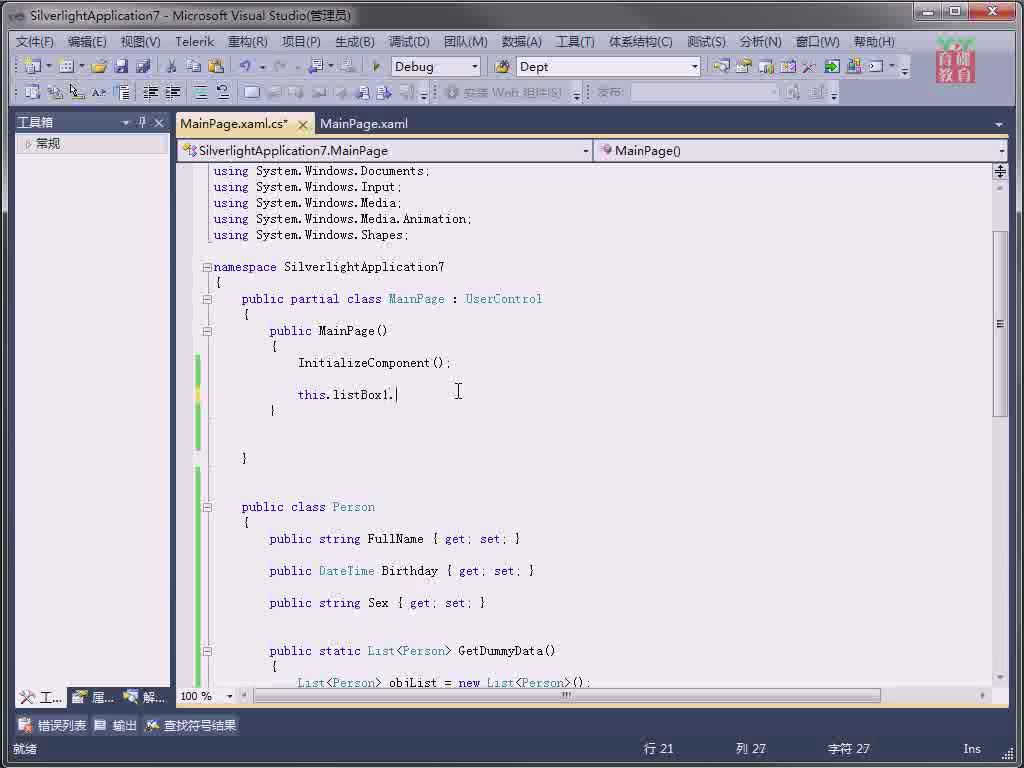
Task: Click the New Project toolbar icon
Action: (33, 66)
